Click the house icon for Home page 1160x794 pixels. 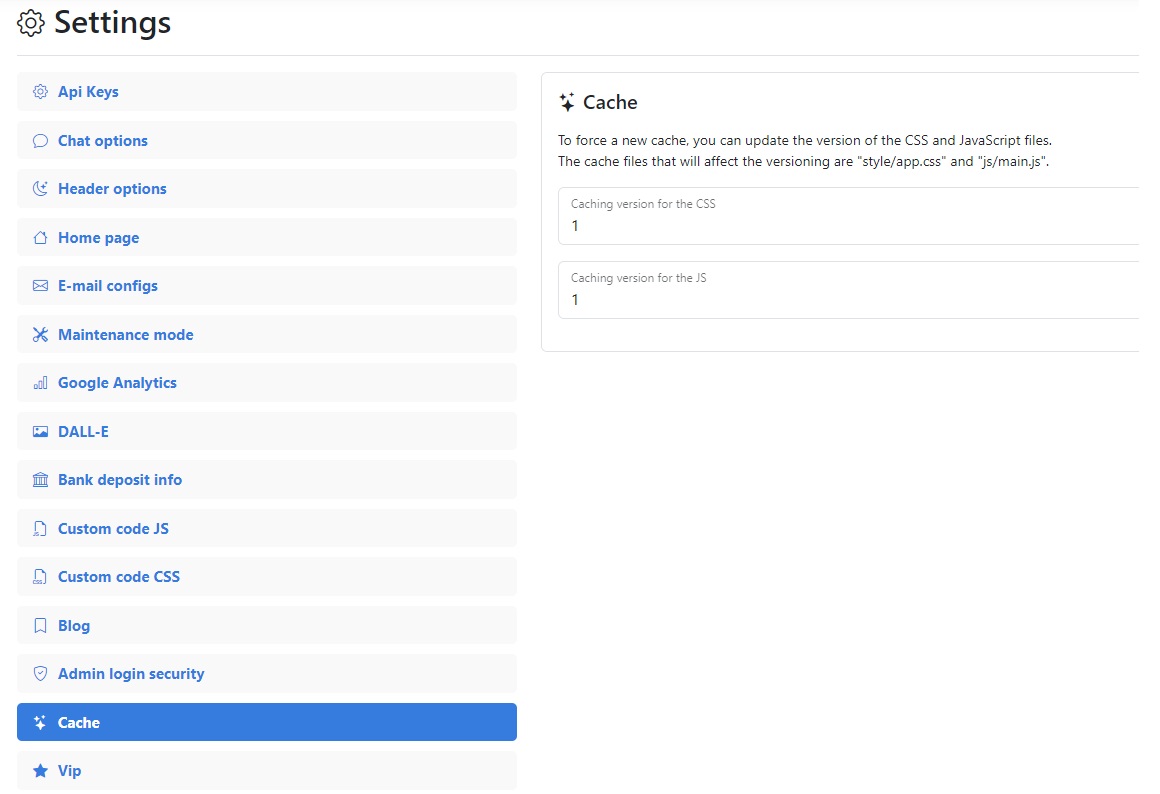click(40, 238)
